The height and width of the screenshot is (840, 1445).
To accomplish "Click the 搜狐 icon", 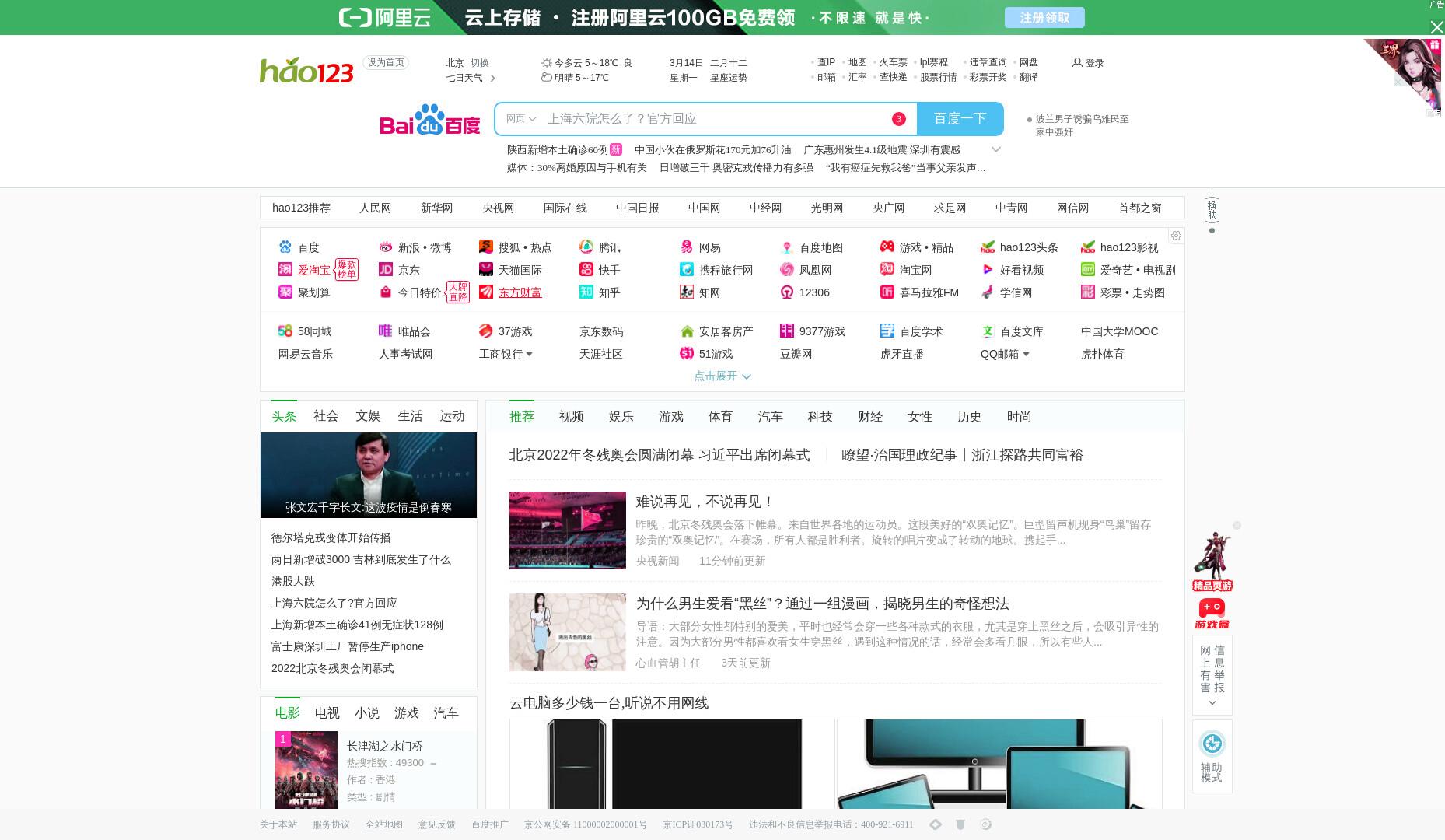I will pos(486,247).
